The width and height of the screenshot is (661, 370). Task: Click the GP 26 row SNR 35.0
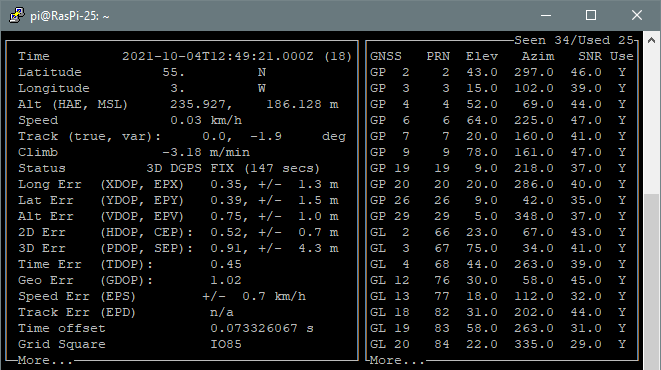[x=586, y=201]
